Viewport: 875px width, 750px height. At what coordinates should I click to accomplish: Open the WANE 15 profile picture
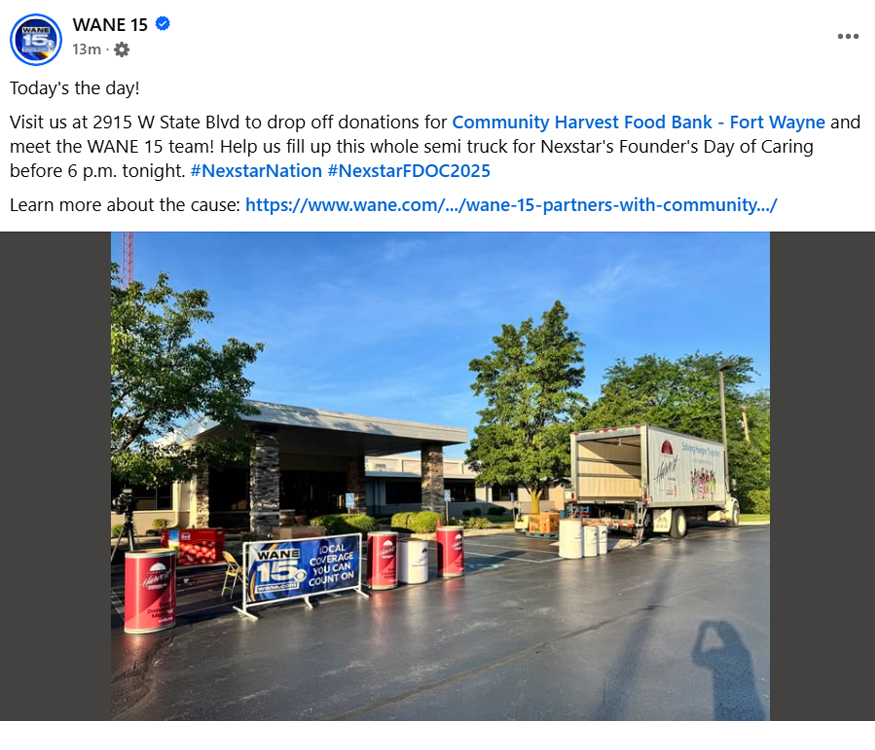coord(36,40)
